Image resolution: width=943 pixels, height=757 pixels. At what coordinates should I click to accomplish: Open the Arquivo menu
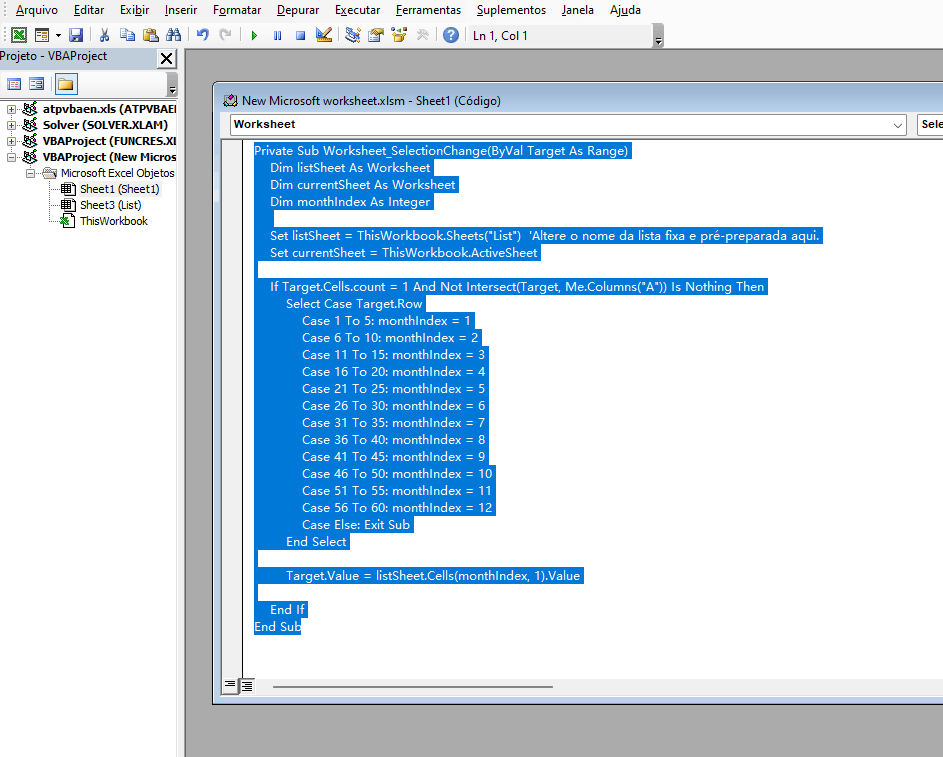click(37, 10)
